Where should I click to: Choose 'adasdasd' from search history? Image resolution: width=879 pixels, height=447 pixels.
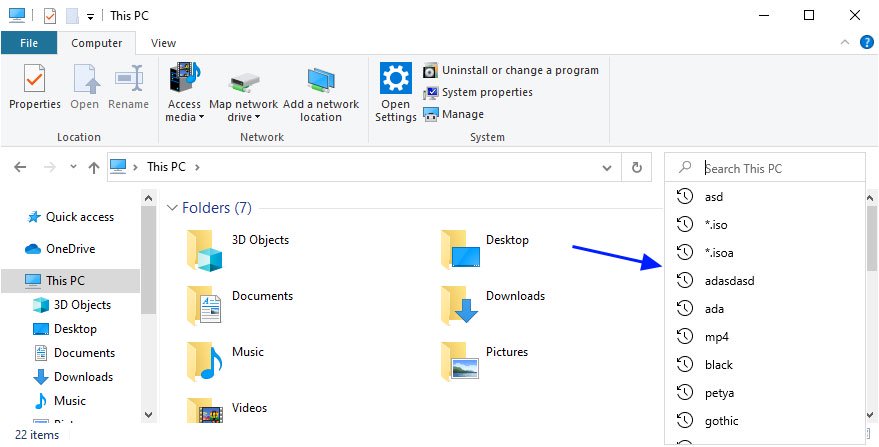coord(765,280)
